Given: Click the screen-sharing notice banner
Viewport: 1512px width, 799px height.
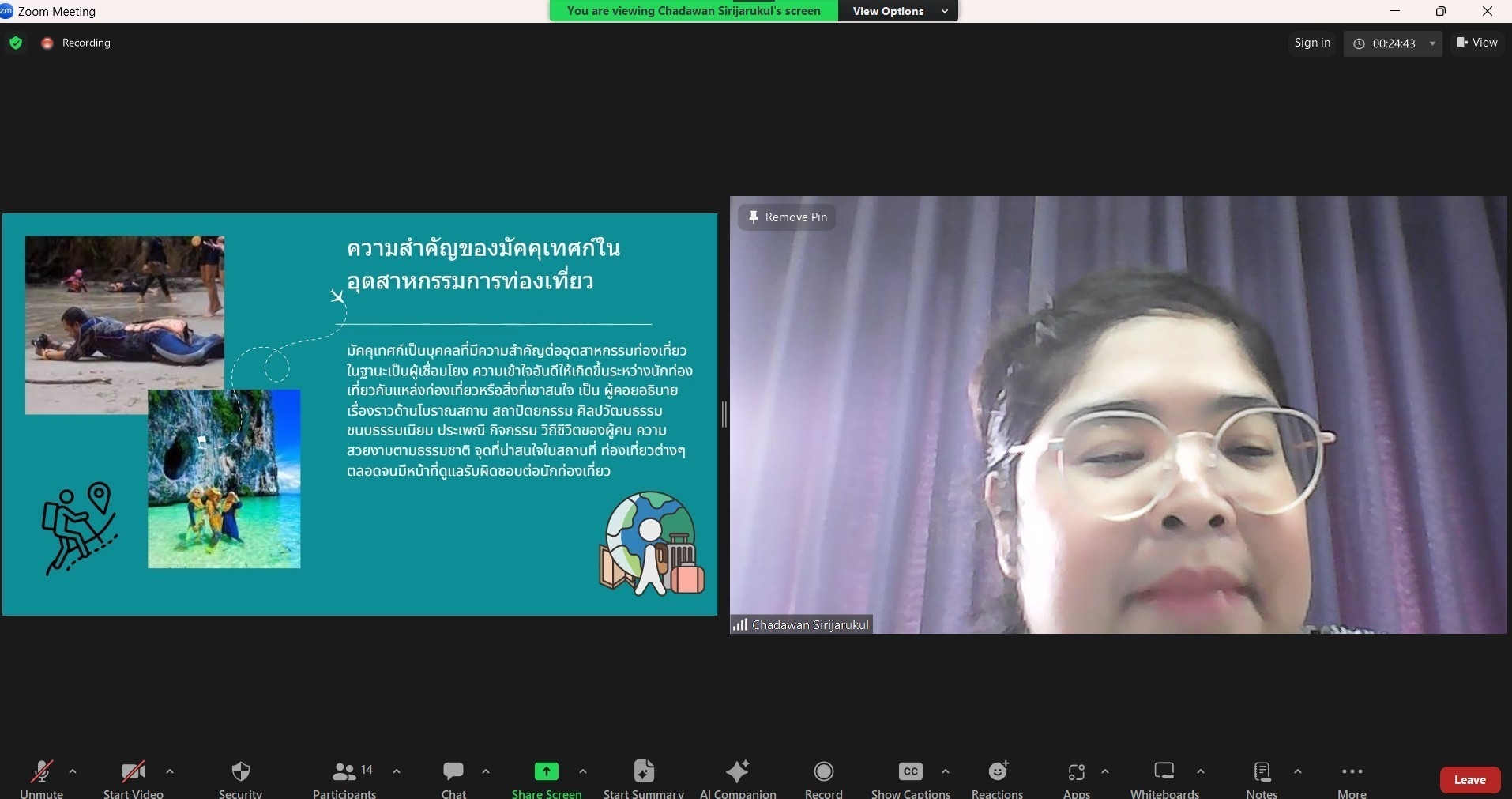Looking at the screenshot, I should (x=694, y=11).
